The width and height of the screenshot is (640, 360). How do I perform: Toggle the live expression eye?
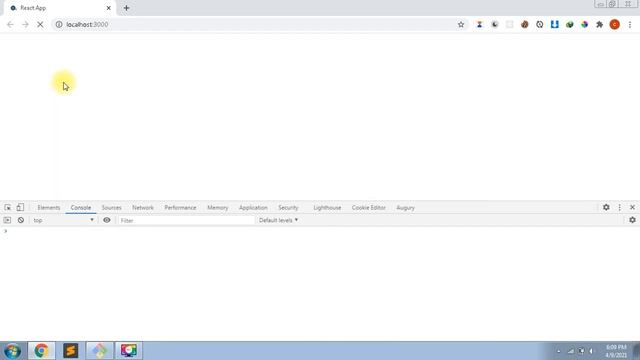(x=107, y=220)
